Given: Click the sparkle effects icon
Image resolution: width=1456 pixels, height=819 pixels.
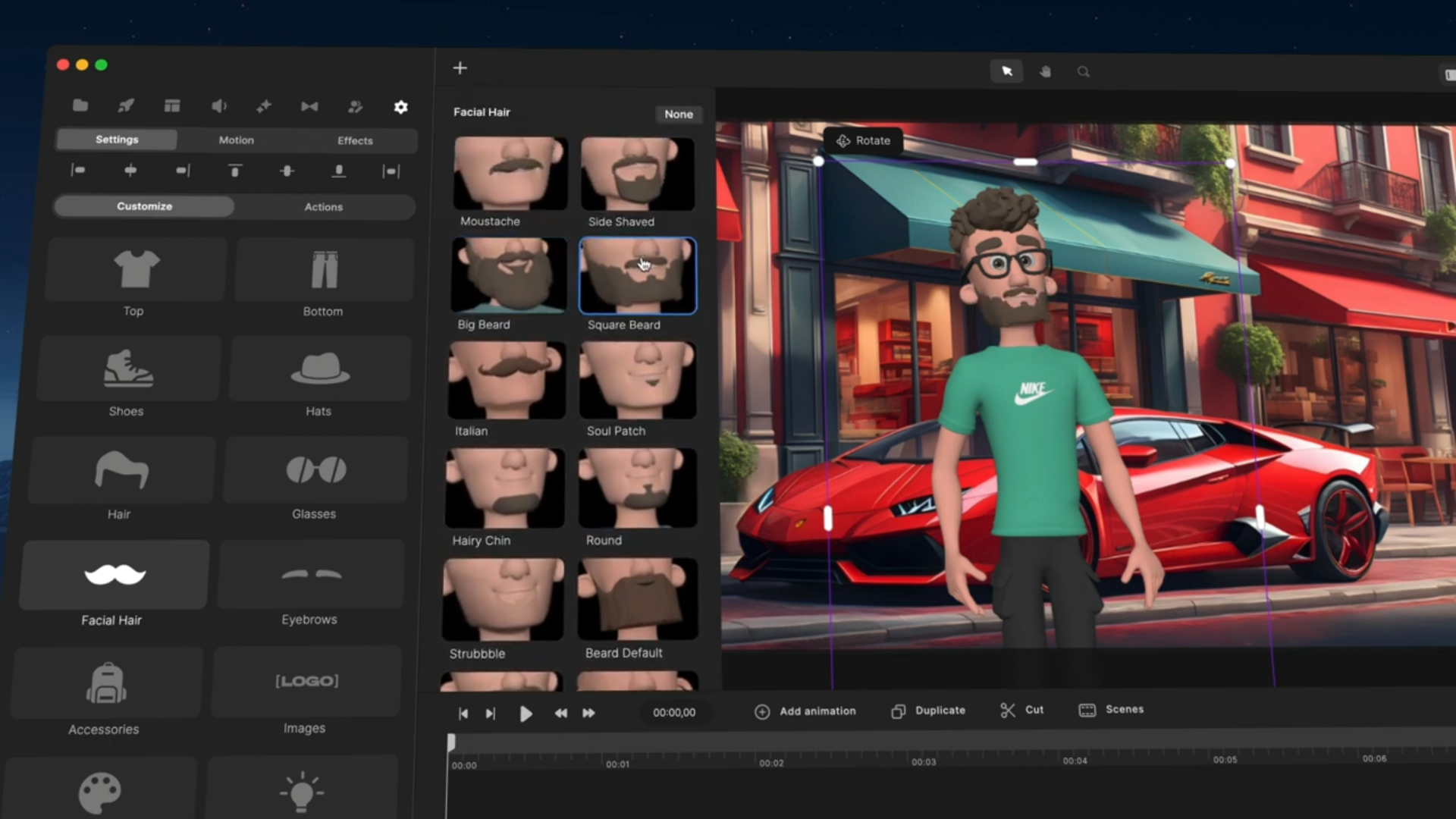Looking at the screenshot, I should click(264, 106).
